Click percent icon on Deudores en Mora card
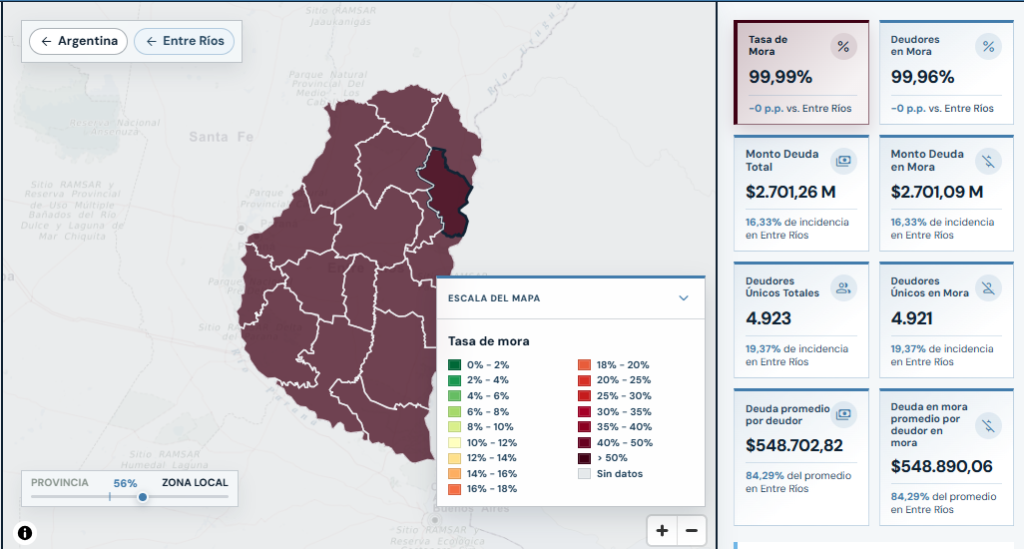This screenshot has height=549, width=1024. 988,47
